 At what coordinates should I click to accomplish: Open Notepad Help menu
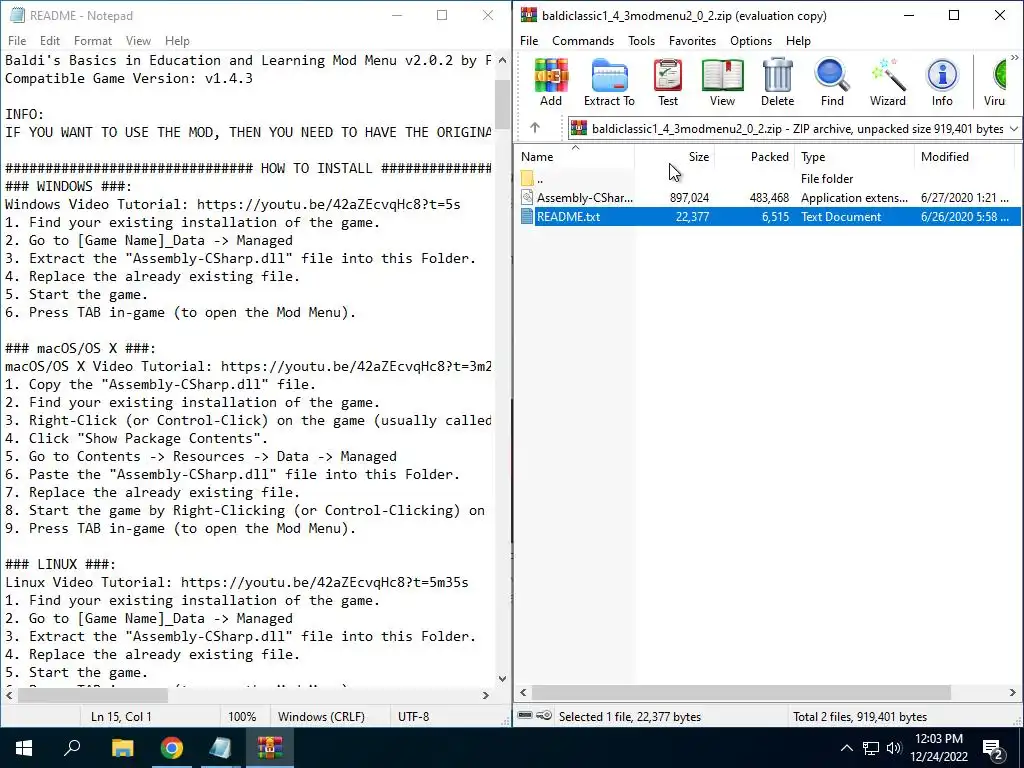coord(177,40)
